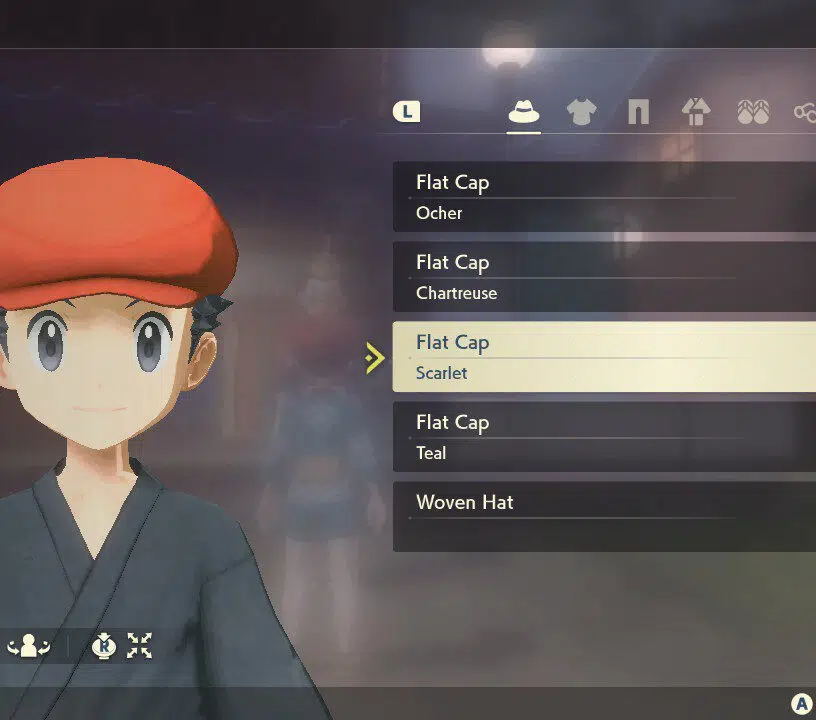Click the 'Chartreuse' color label
This screenshot has width=816, height=720.
(x=456, y=293)
